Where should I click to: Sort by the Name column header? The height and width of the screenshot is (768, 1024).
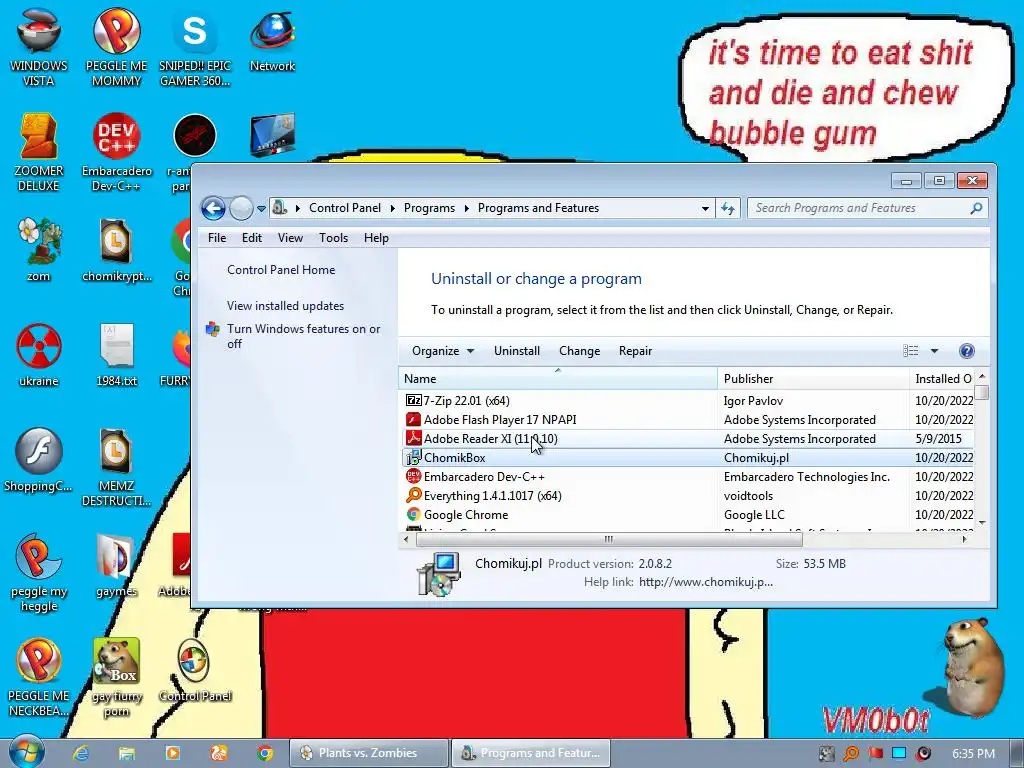tap(558, 379)
